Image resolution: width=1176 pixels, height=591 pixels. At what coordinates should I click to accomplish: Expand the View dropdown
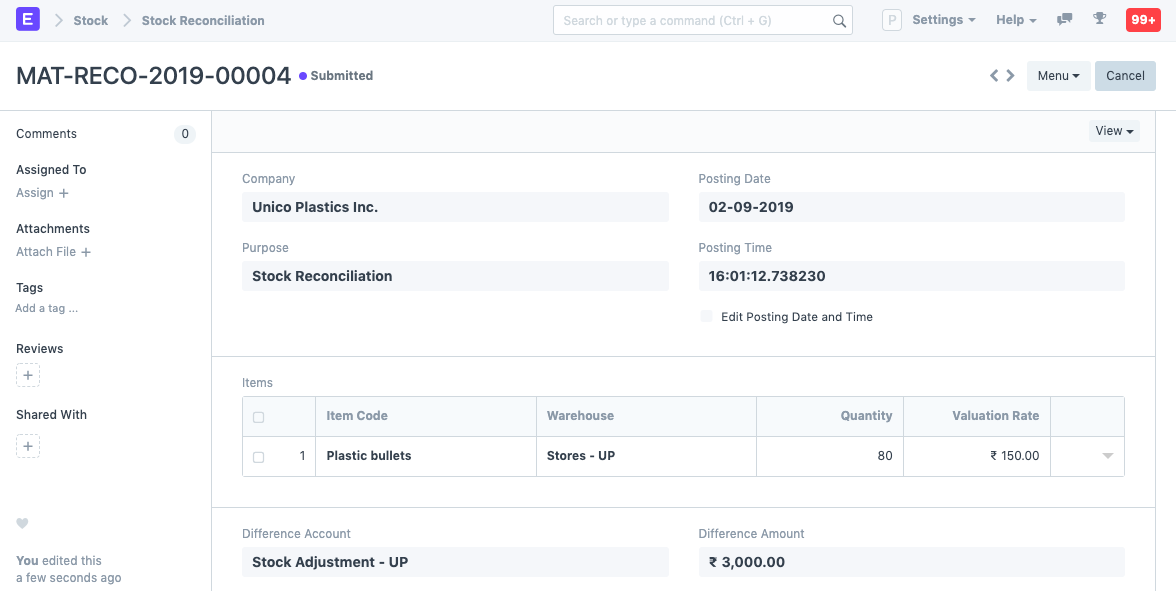(x=1114, y=131)
